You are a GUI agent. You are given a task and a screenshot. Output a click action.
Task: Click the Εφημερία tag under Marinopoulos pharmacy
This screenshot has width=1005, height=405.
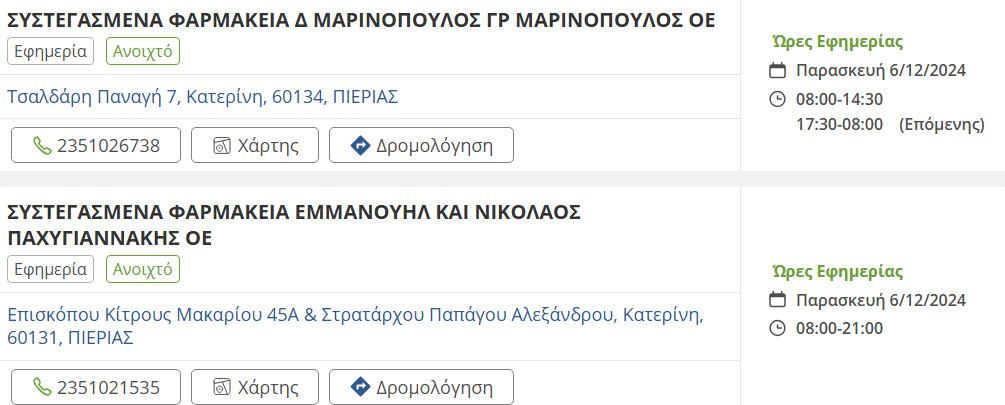[50, 51]
